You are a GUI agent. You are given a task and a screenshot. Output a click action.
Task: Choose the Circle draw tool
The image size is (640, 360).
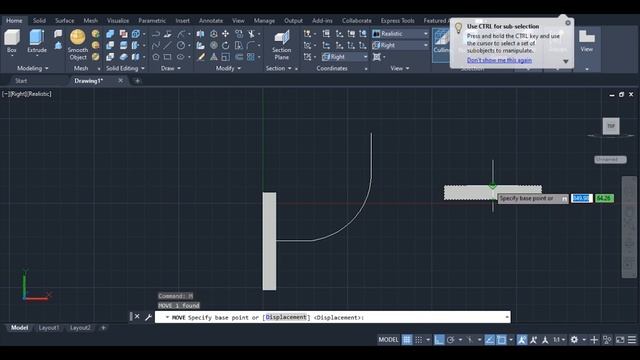coord(180,45)
